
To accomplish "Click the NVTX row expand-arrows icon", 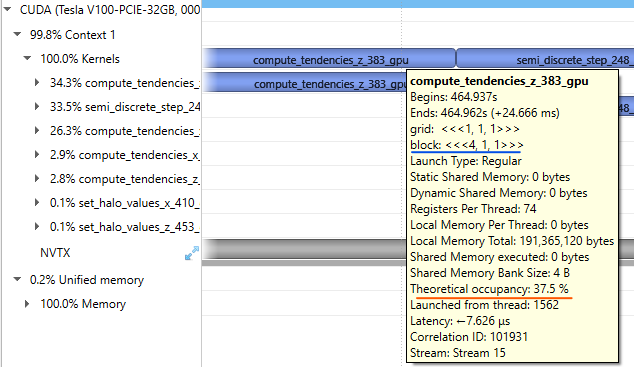I will 192,253.
